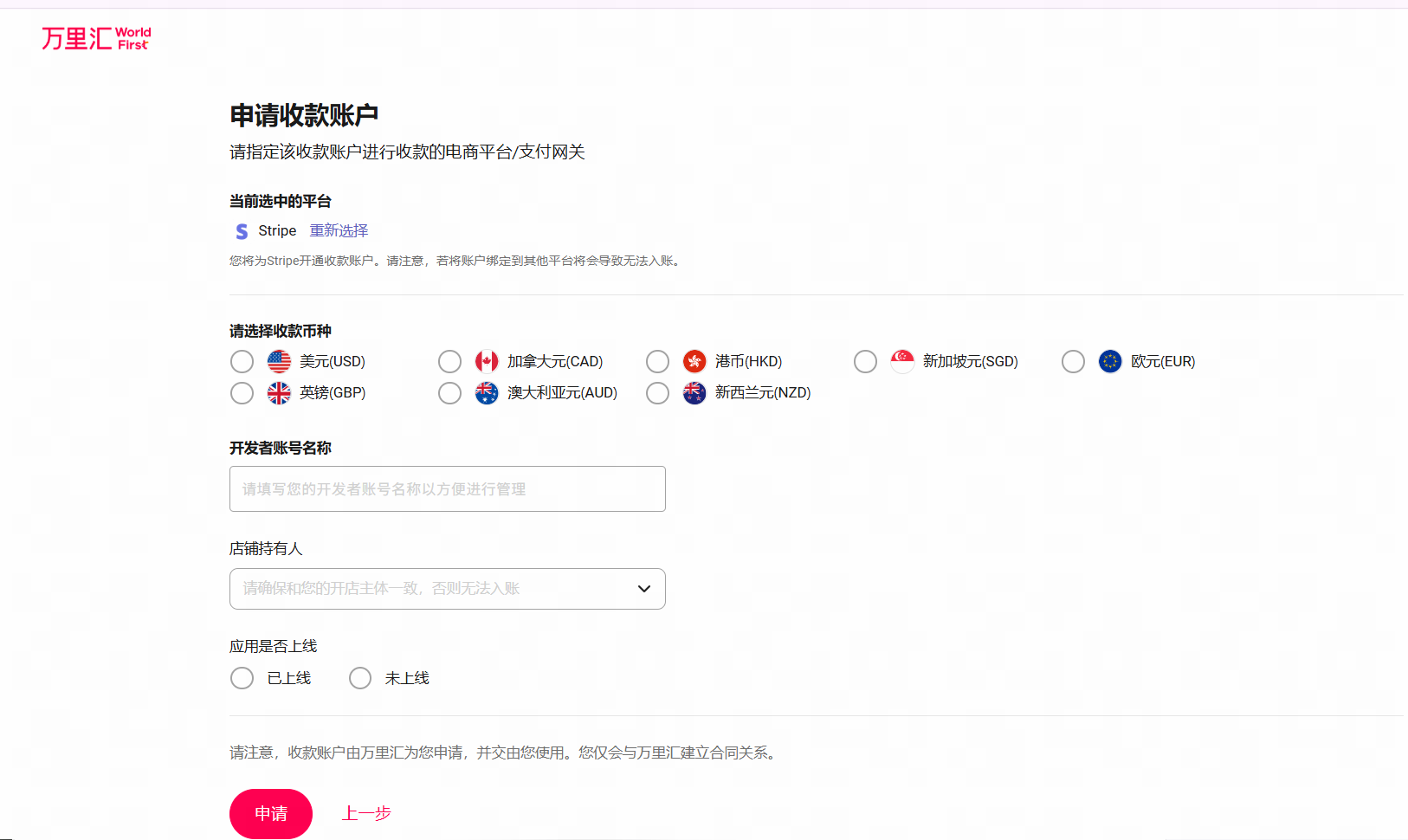The image size is (1408, 840).
Task: Click the 英镑(GBP) label text
Action: pyautogui.click(x=333, y=393)
